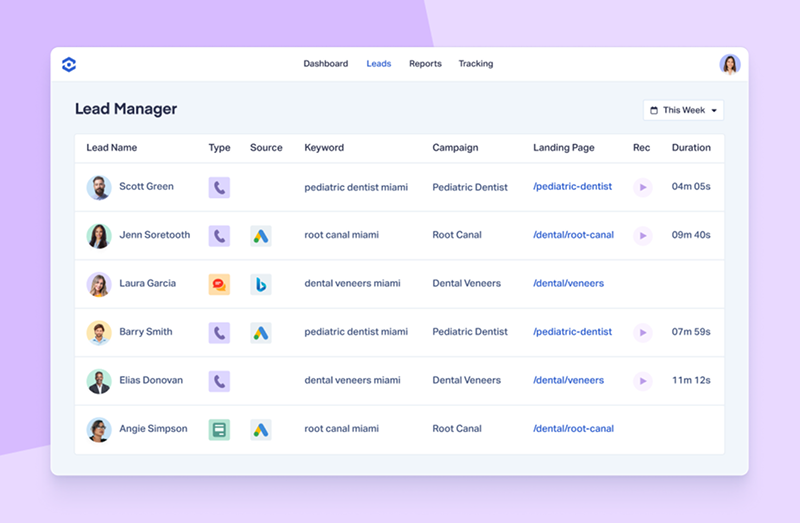The height and width of the screenshot is (523, 800).
Task: Click the Type column header
Action: pyautogui.click(x=219, y=148)
